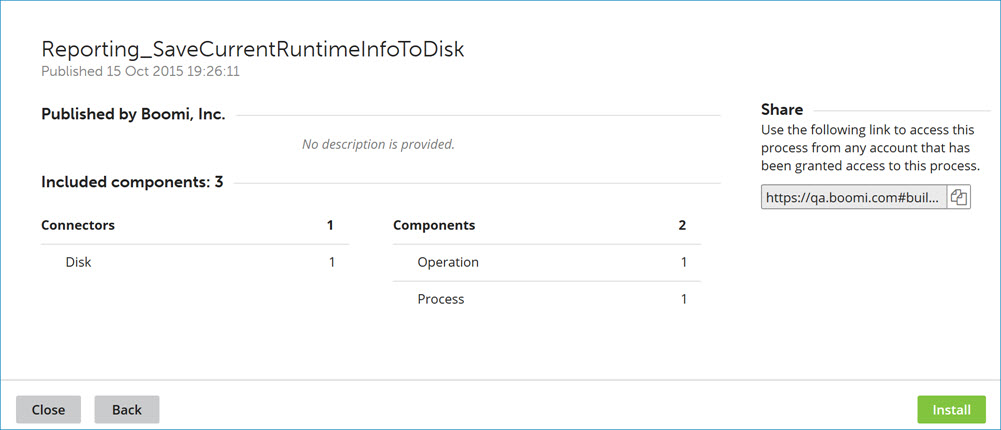Click the Process row count value
1001x430 pixels.
click(x=684, y=299)
